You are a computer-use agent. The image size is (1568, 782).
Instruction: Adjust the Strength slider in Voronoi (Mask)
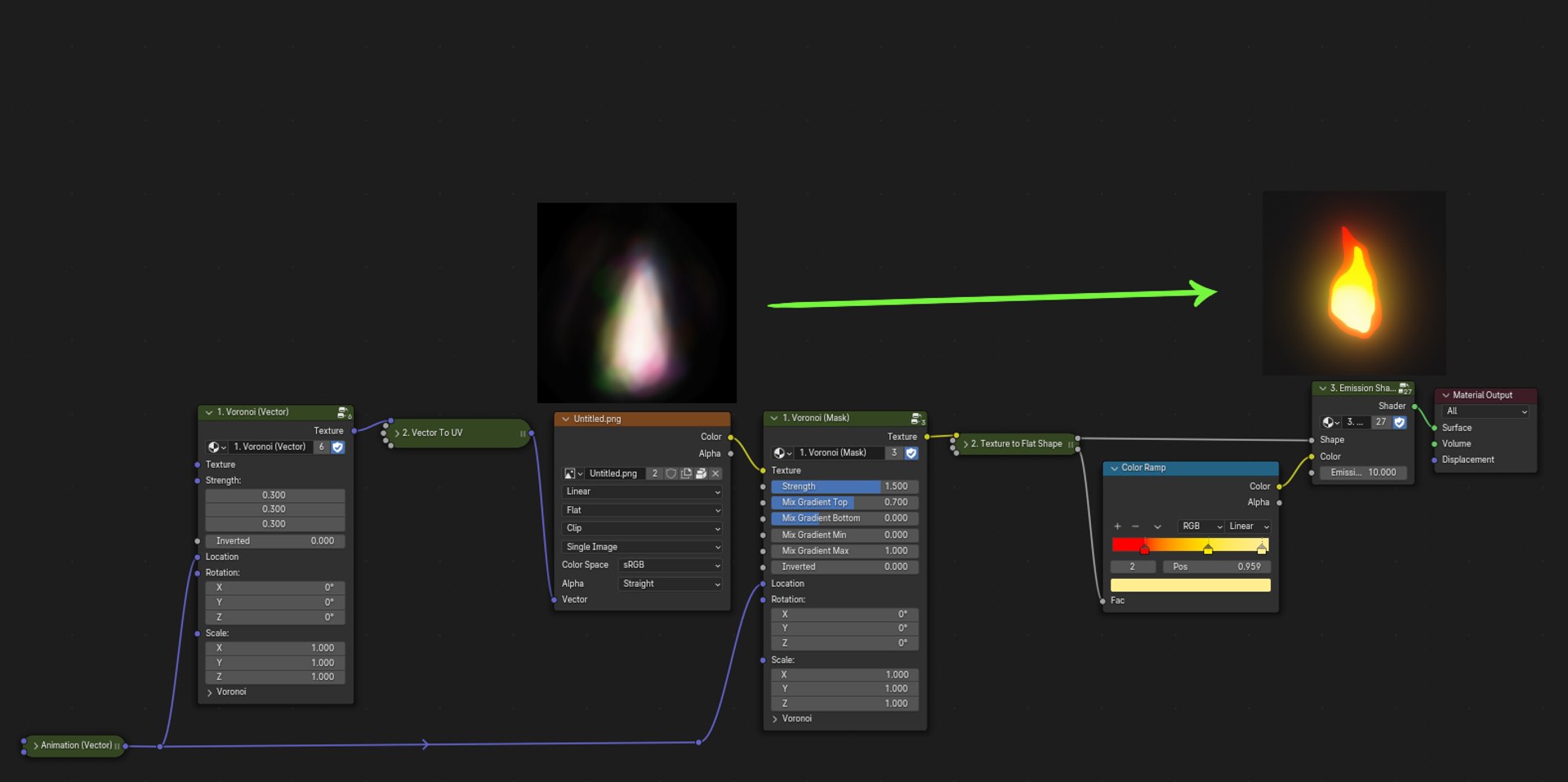[845, 487]
